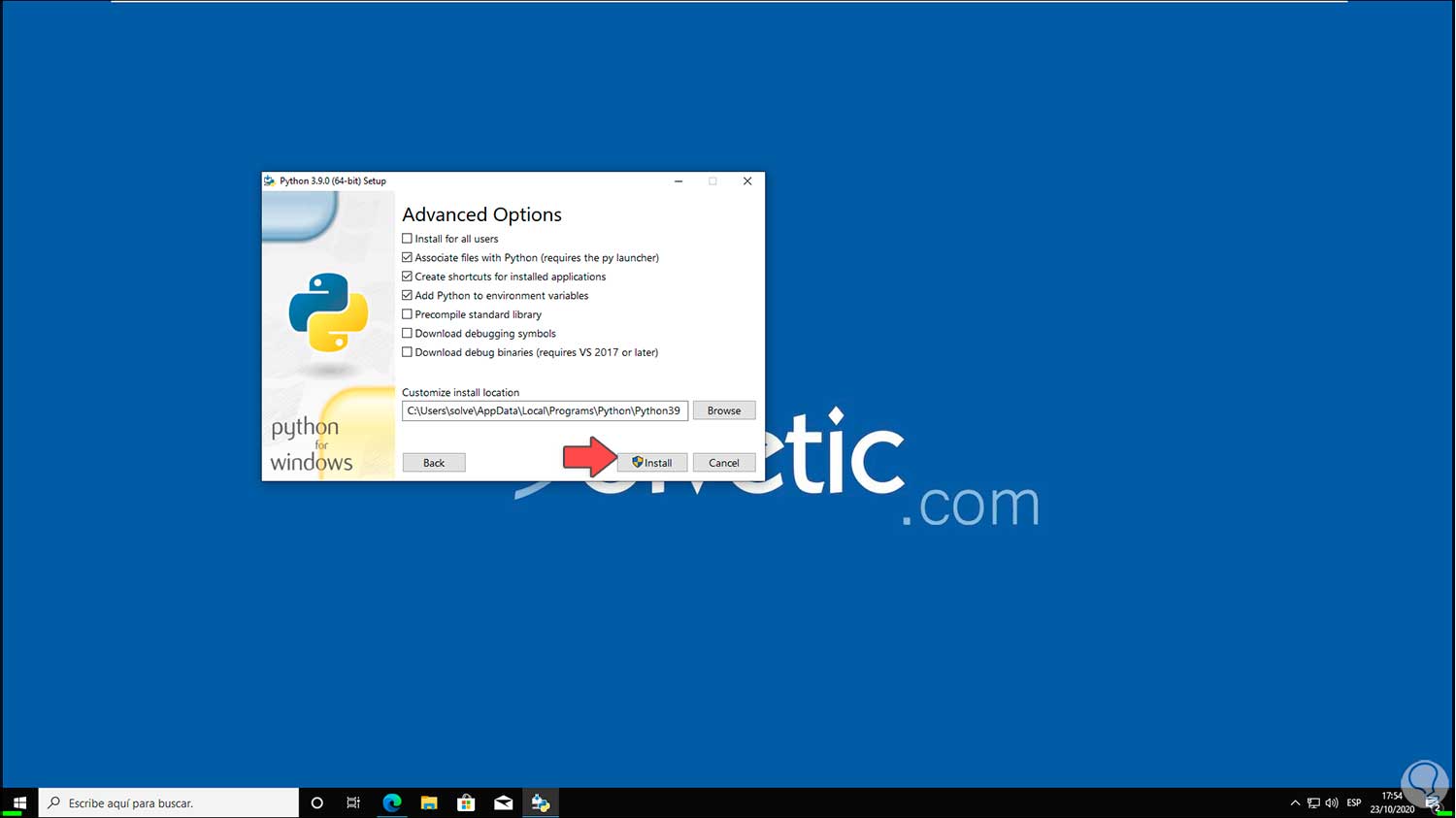Image resolution: width=1456 pixels, height=818 pixels.
Task: Enable Precompile standard library checkbox
Action: point(407,314)
